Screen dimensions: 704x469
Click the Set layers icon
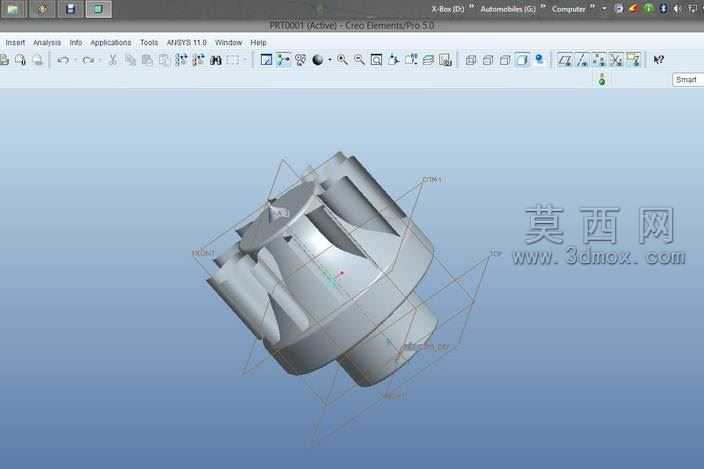(x=428, y=60)
